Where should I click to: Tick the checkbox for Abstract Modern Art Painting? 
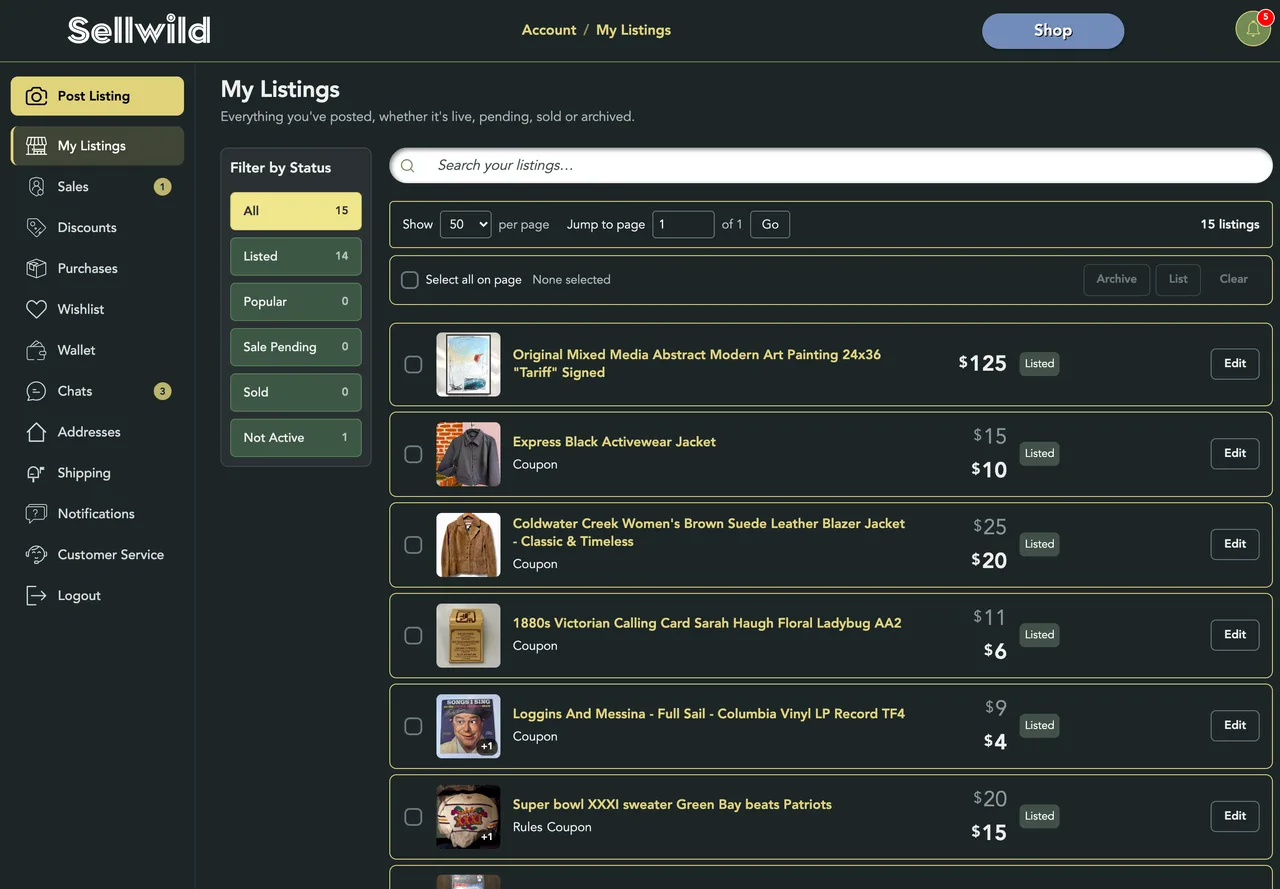point(413,364)
